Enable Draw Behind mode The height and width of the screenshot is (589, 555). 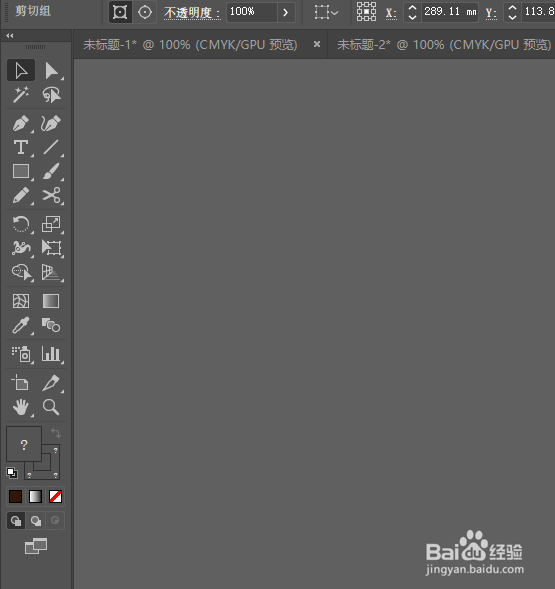pyautogui.click(x=36, y=521)
